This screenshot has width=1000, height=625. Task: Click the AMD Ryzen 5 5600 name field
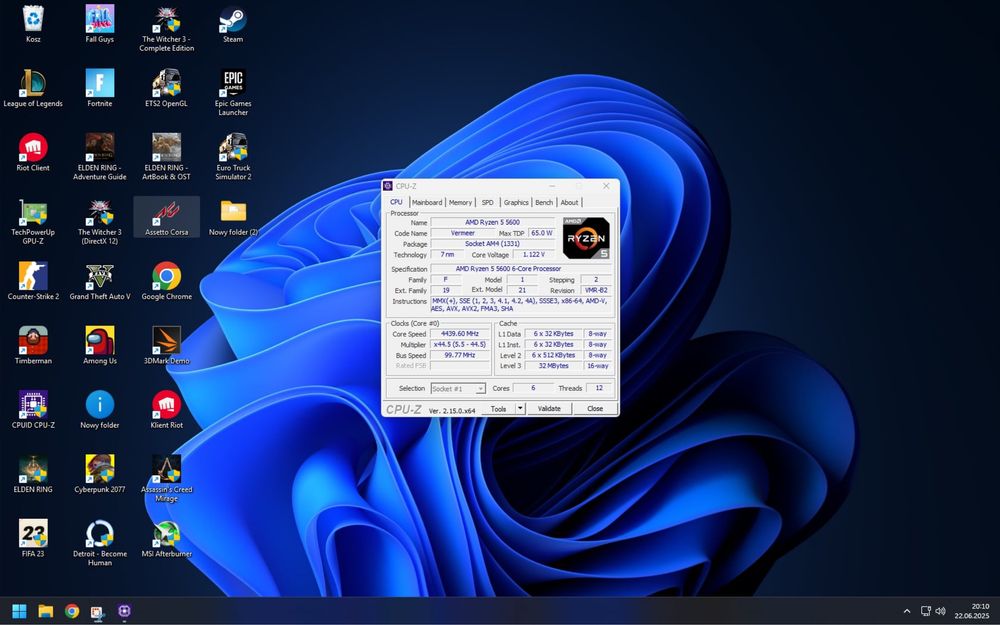[492, 223]
